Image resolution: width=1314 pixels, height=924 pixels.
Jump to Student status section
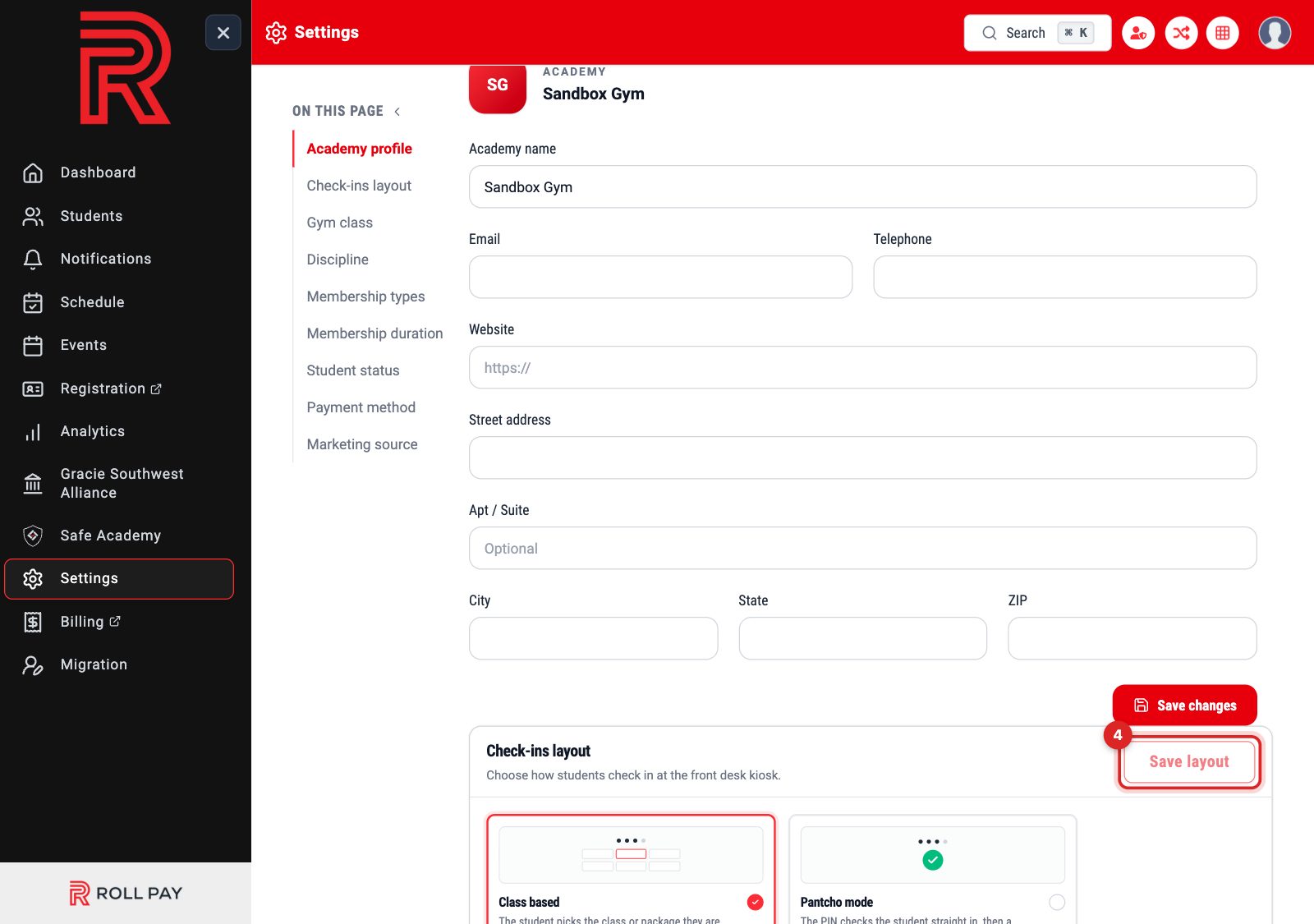tap(353, 370)
